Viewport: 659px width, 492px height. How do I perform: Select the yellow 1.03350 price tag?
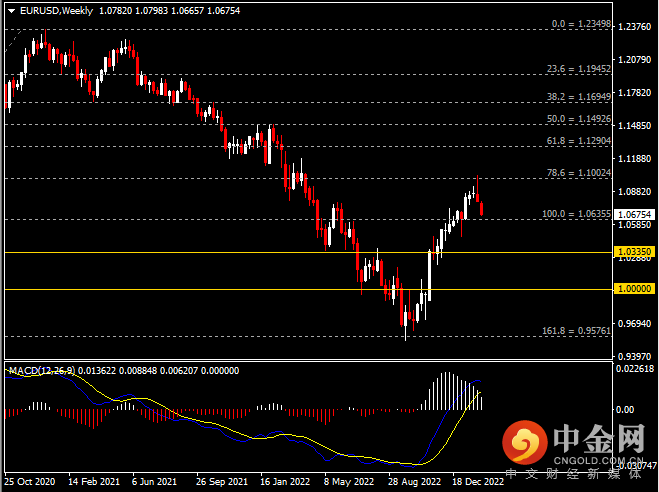tap(637, 252)
